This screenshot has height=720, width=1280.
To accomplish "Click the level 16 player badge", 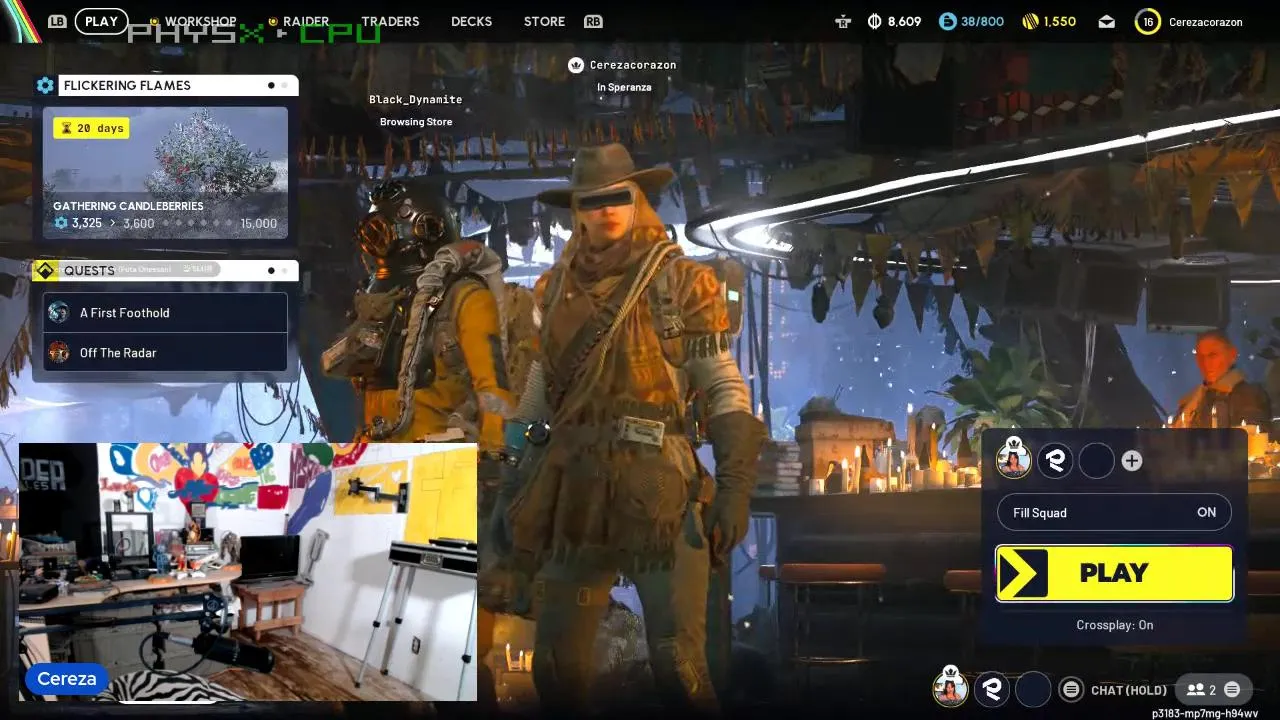I will coord(1148,21).
